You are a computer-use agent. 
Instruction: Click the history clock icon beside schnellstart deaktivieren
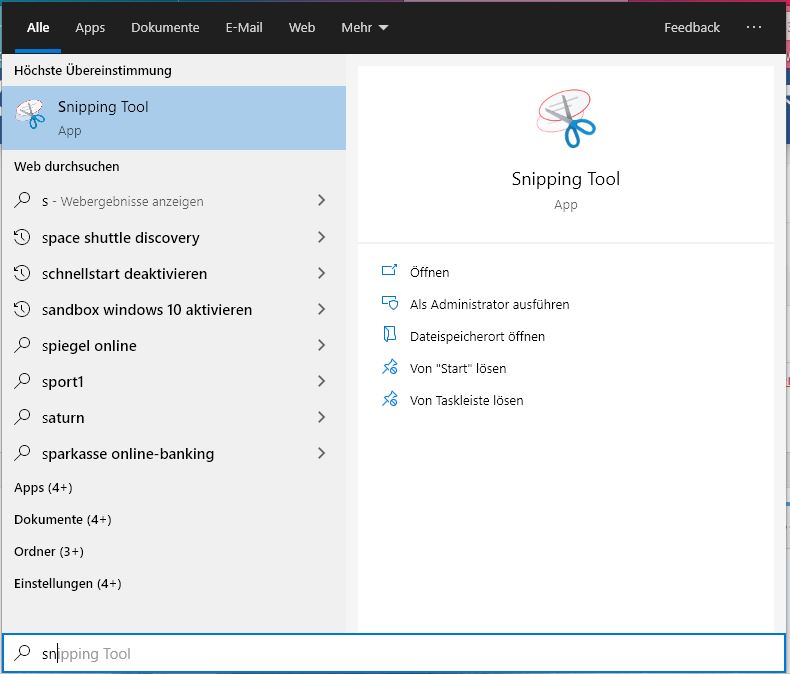[x=22, y=273]
